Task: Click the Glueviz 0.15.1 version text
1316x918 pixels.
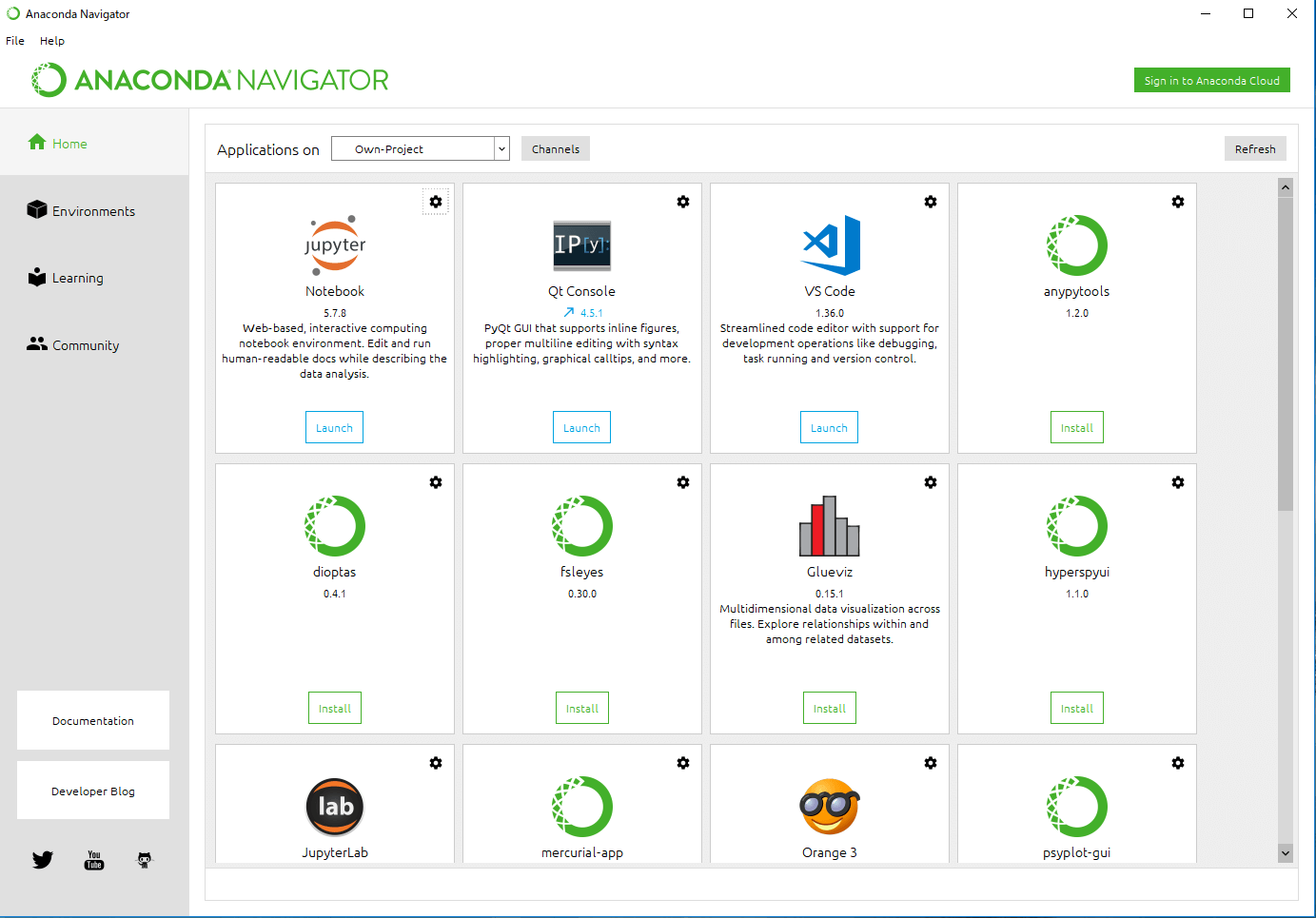Action: (830, 594)
